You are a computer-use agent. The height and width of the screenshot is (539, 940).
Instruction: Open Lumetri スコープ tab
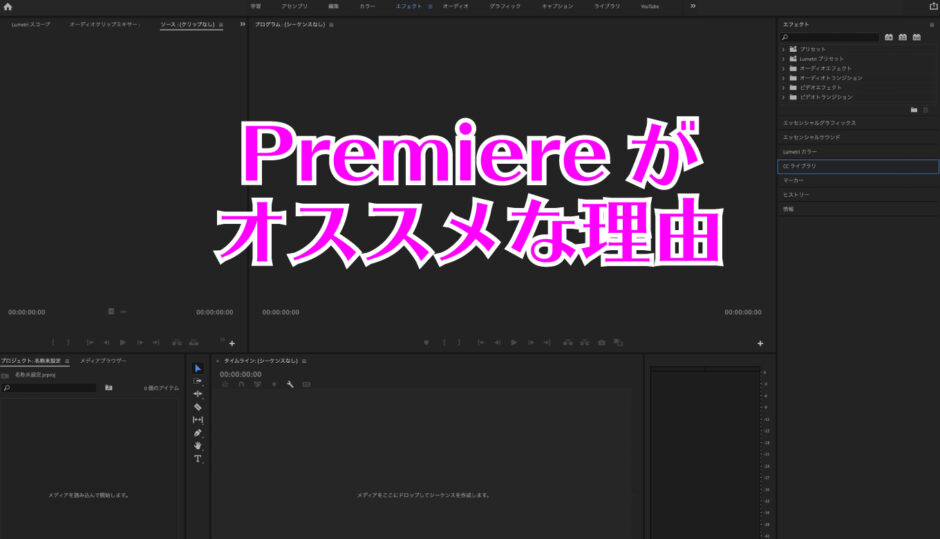click(31, 25)
